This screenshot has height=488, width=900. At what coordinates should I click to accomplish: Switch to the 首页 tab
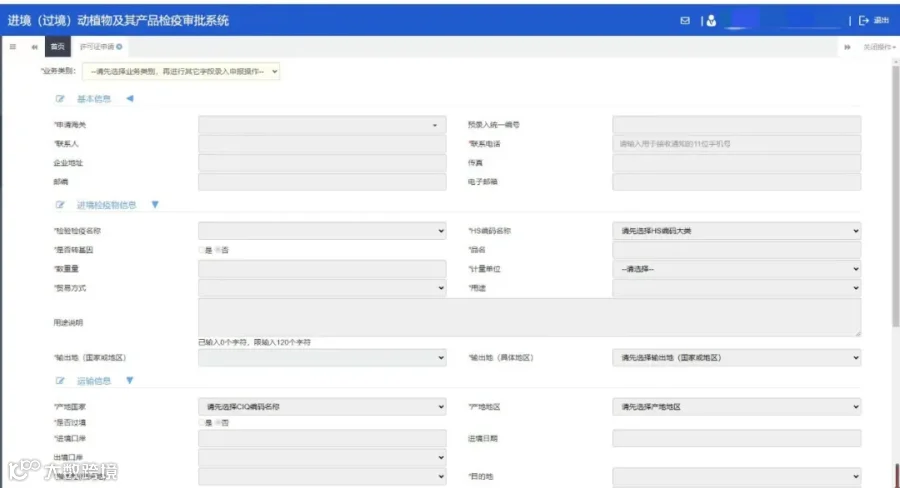tap(57, 47)
